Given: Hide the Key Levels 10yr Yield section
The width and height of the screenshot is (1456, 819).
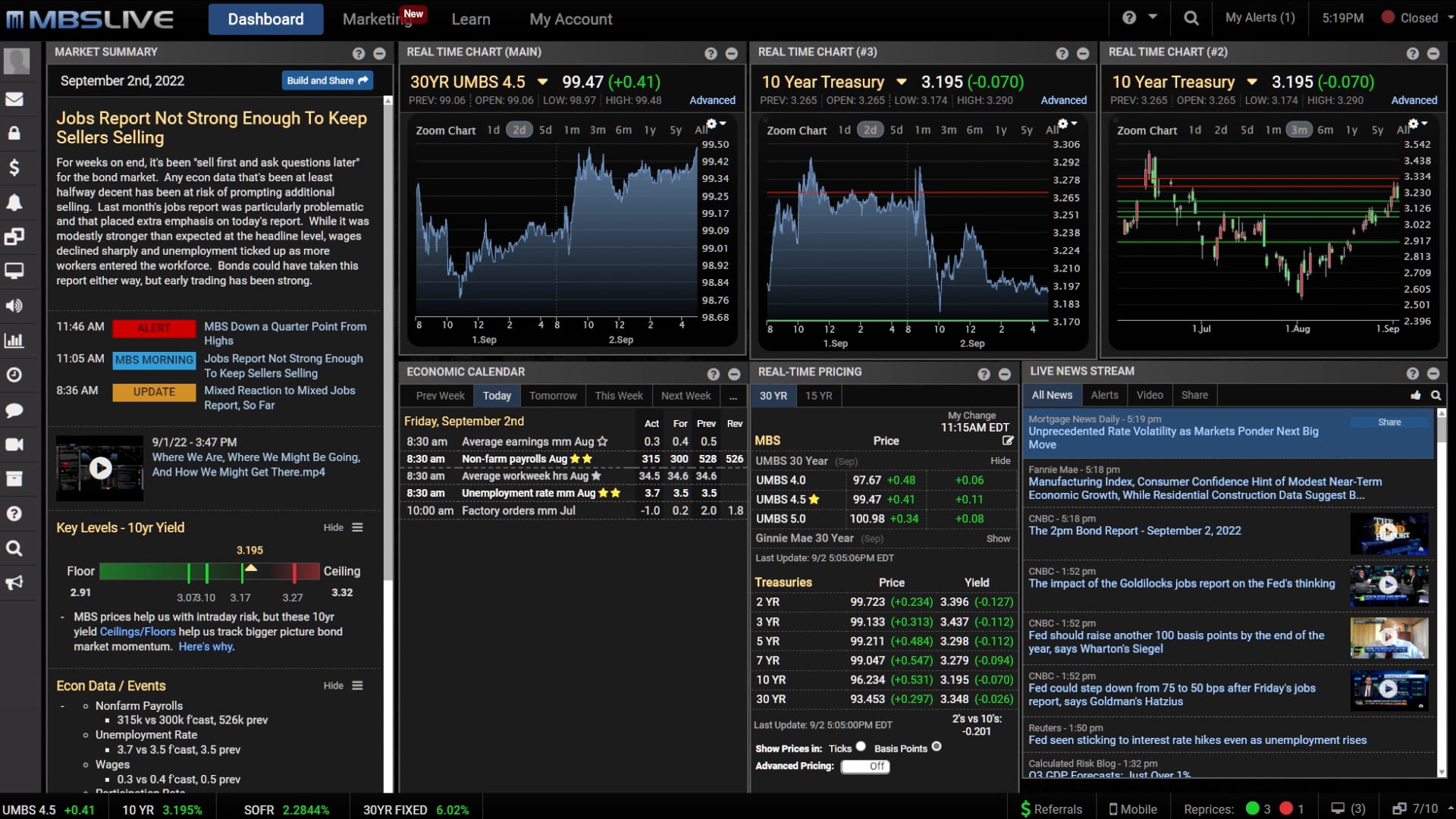Looking at the screenshot, I should tap(334, 528).
